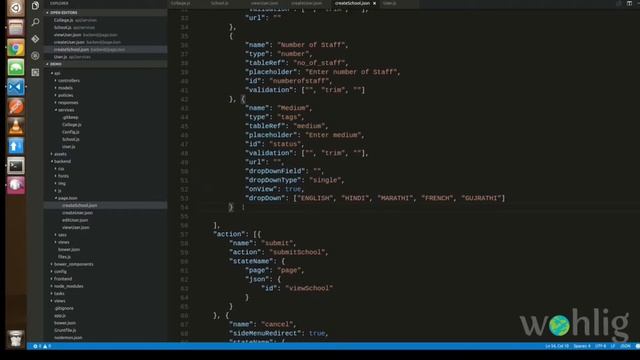Open Trash at bottom of dock

16,339
